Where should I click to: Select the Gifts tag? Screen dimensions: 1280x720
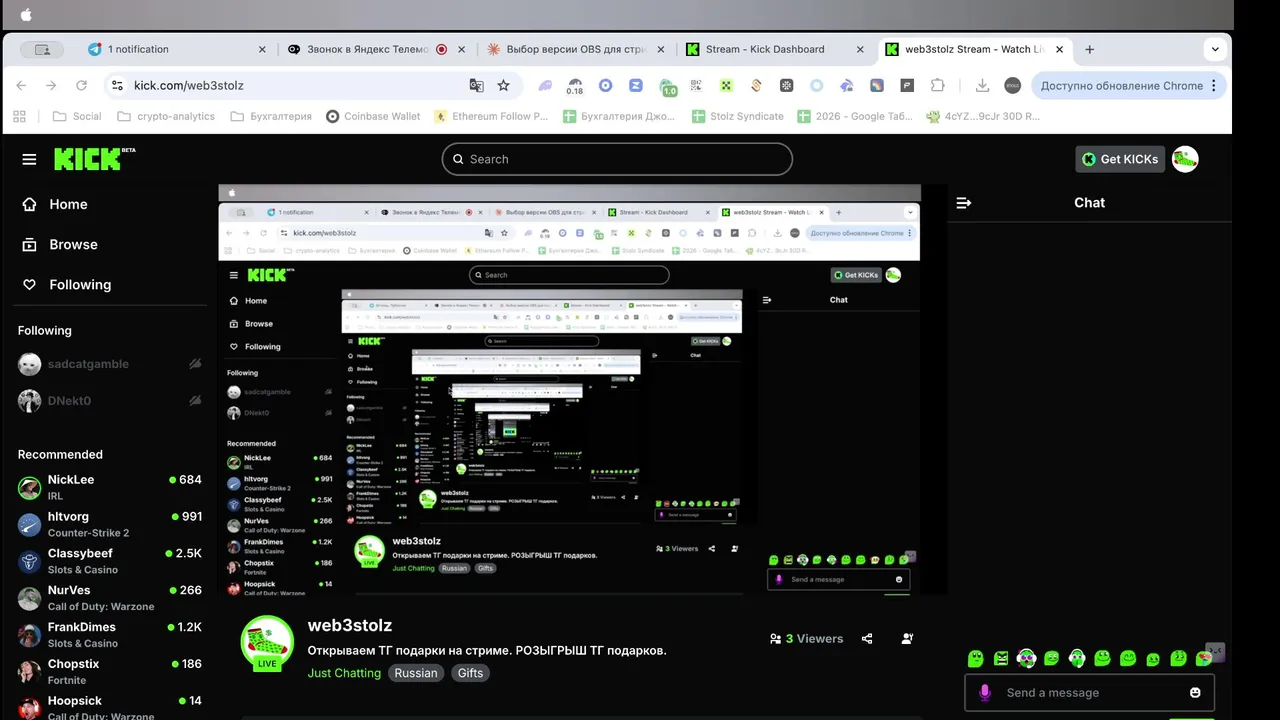coord(470,673)
